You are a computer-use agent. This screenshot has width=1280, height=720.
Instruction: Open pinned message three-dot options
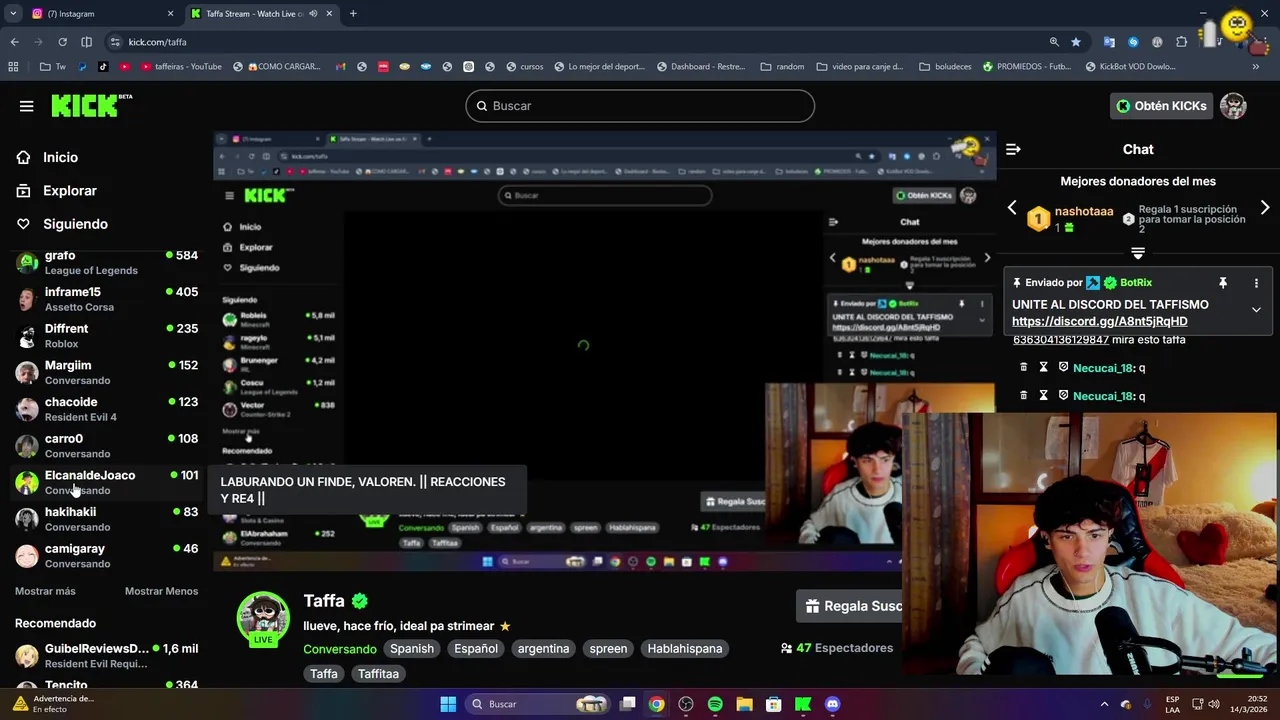click(x=1256, y=283)
